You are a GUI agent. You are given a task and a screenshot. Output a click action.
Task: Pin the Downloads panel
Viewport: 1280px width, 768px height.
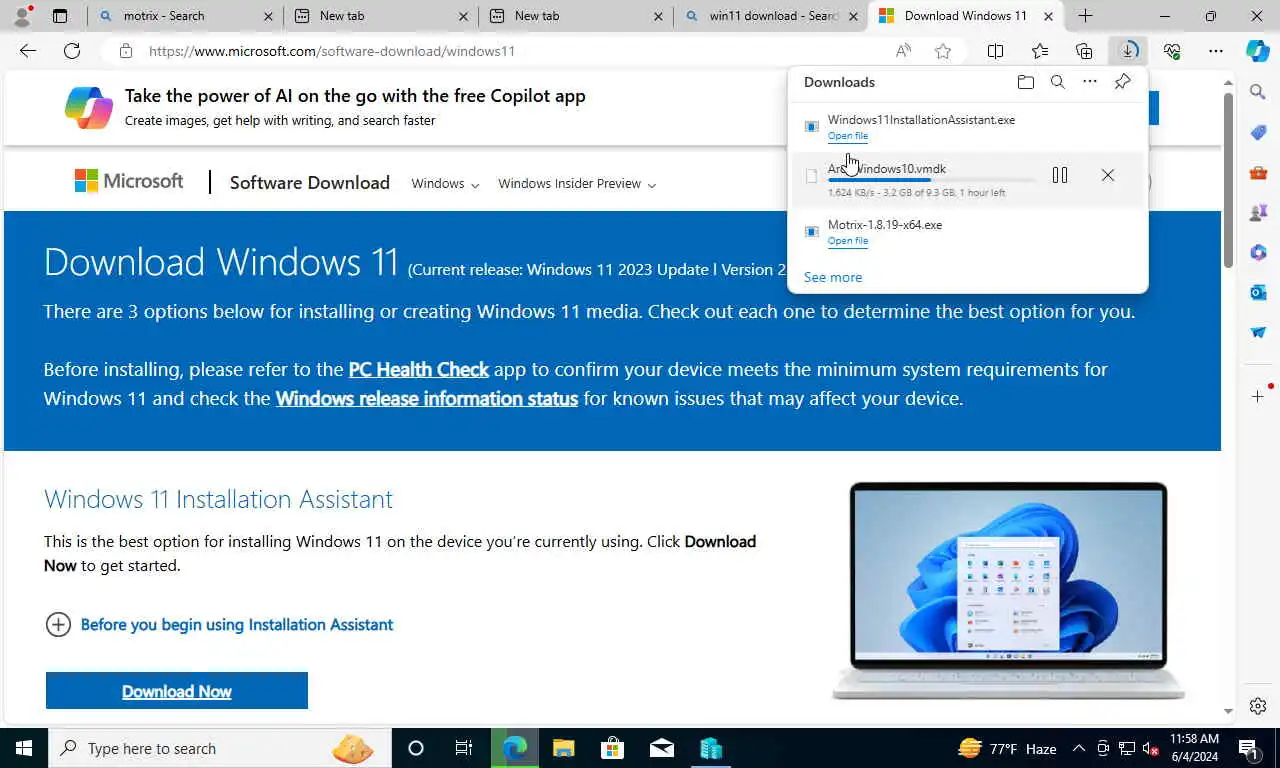click(1123, 82)
